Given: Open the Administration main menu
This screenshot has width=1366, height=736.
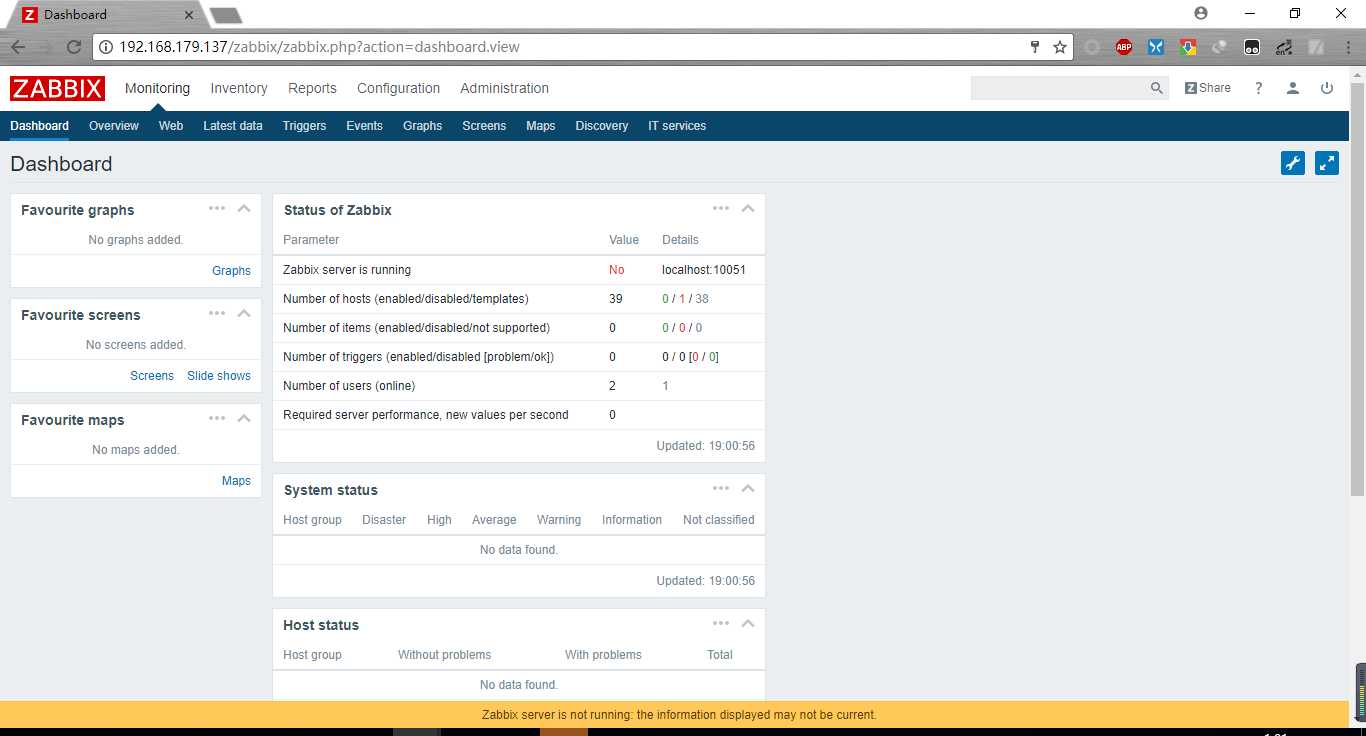Looking at the screenshot, I should coord(504,88).
